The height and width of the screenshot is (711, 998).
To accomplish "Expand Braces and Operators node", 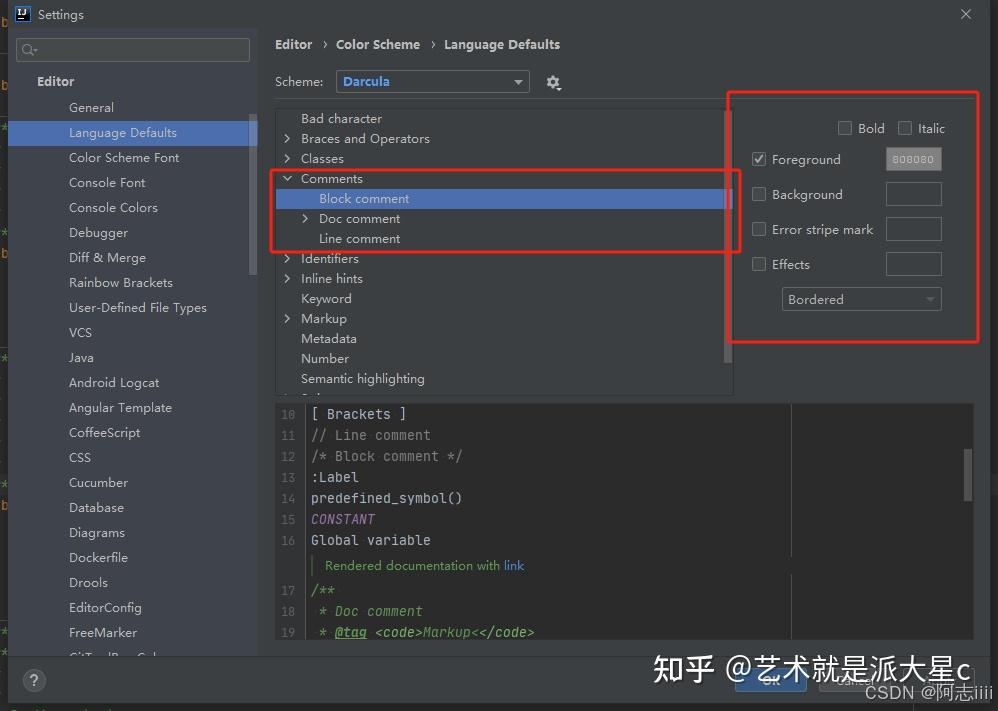I will (288, 138).
